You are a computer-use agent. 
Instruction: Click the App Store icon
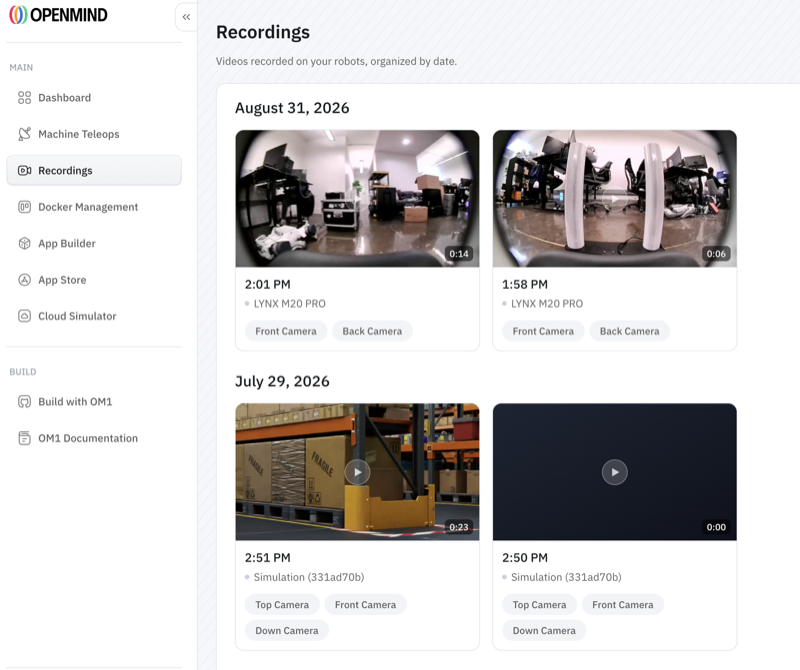click(x=24, y=280)
